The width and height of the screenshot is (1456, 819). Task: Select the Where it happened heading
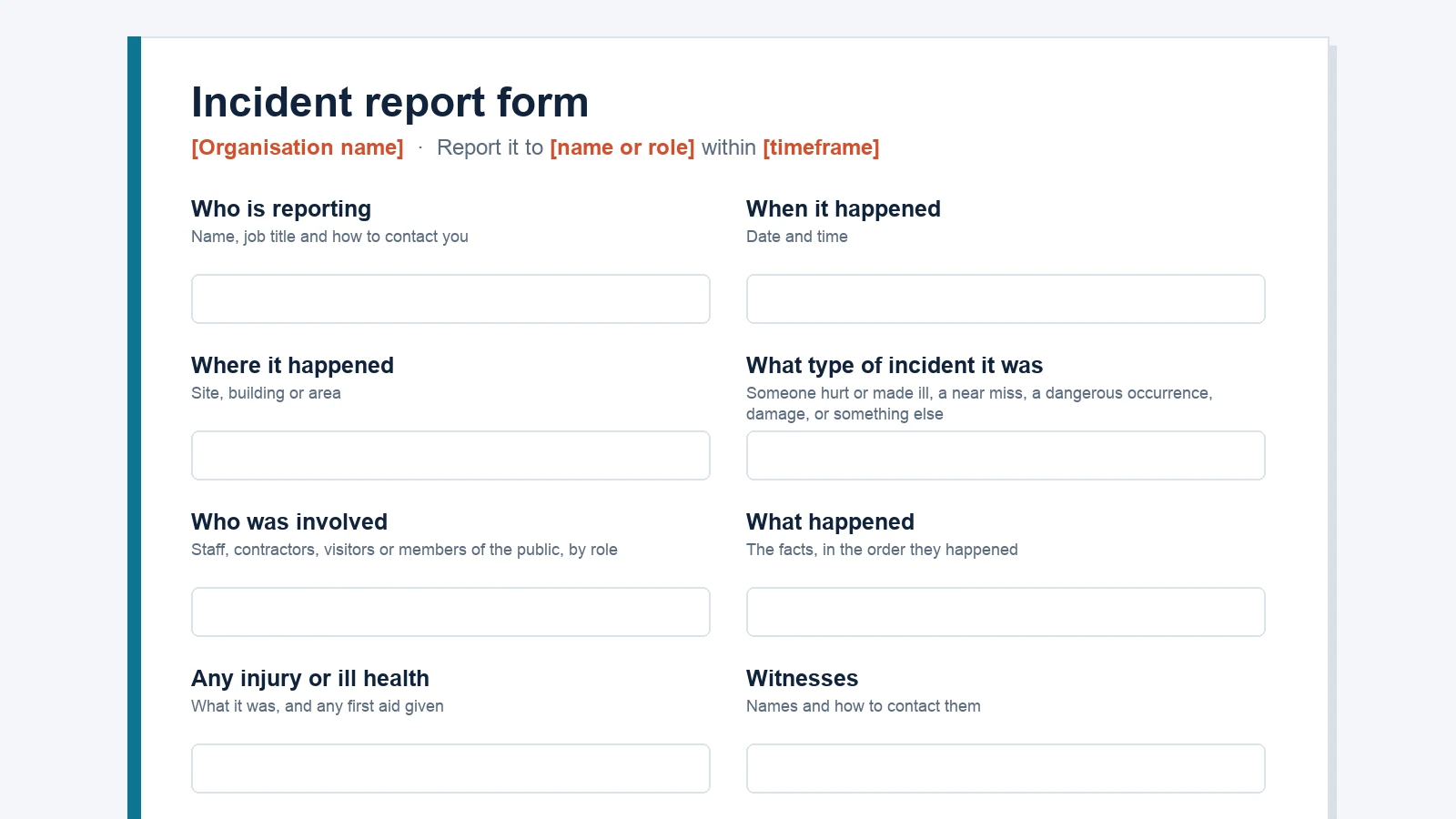[292, 366]
